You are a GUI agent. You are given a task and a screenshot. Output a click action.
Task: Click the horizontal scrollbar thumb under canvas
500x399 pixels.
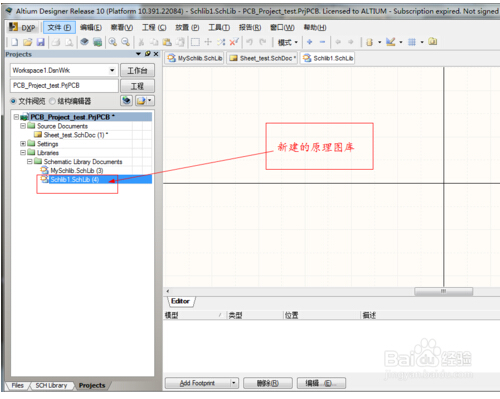click(x=443, y=291)
